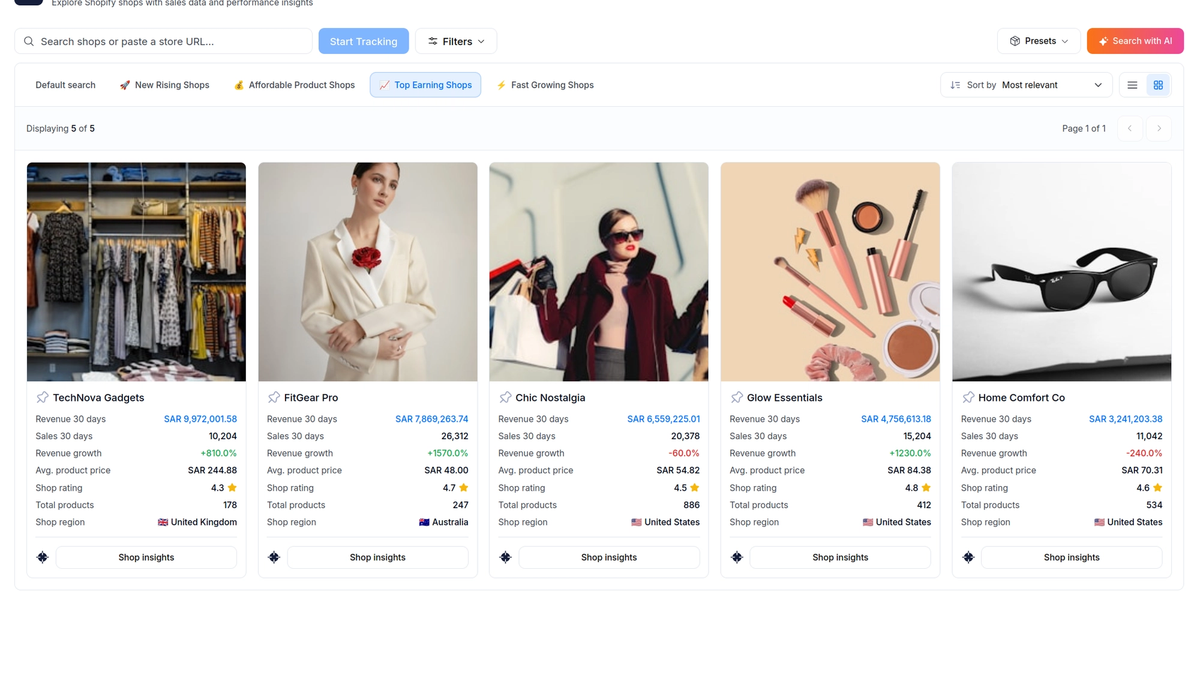Switch to grid view layout

click(x=1158, y=85)
